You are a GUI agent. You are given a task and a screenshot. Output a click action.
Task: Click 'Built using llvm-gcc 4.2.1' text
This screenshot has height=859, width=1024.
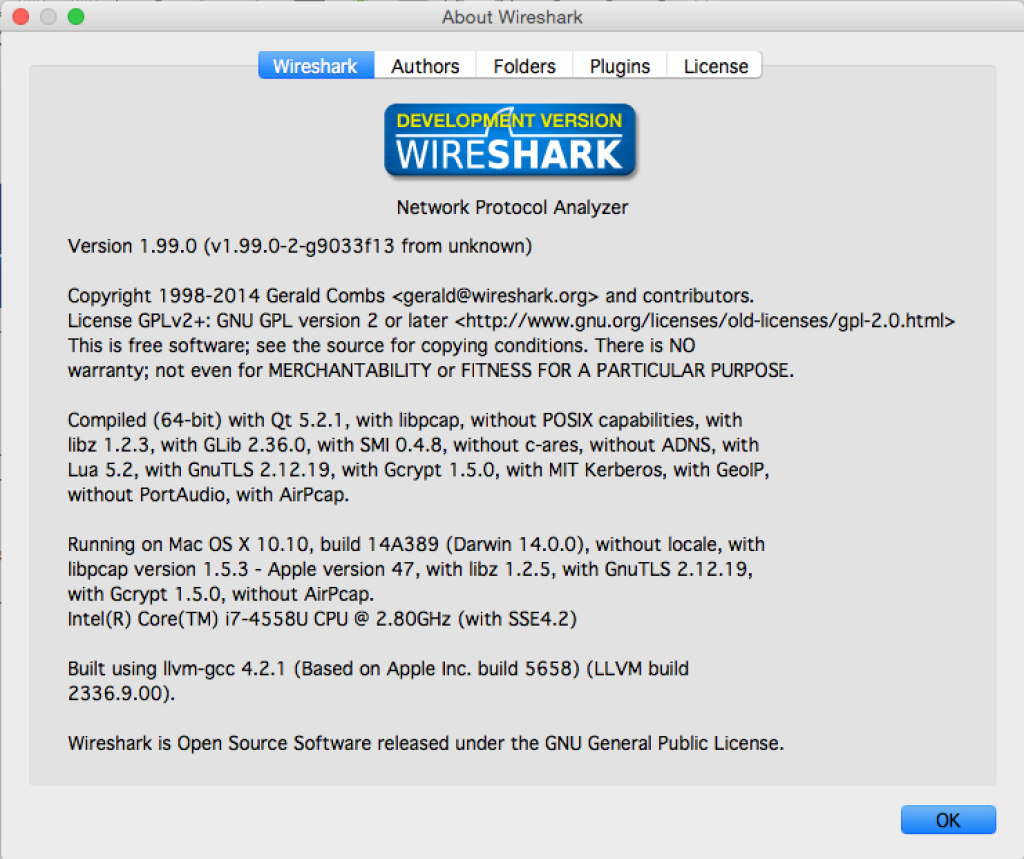click(x=176, y=668)
